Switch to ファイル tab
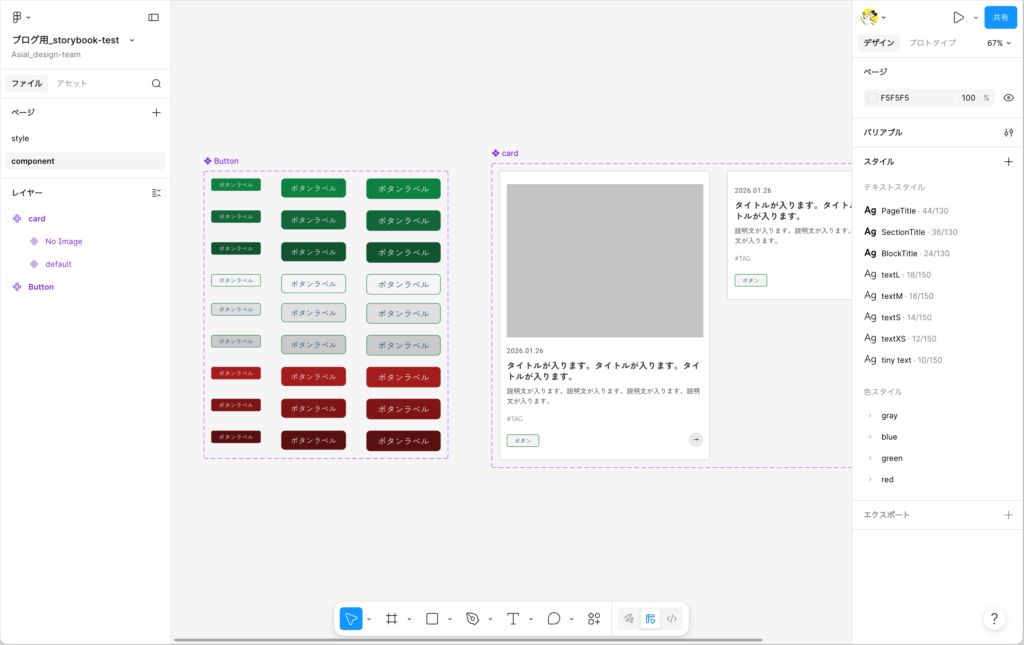 click(27, 84)
